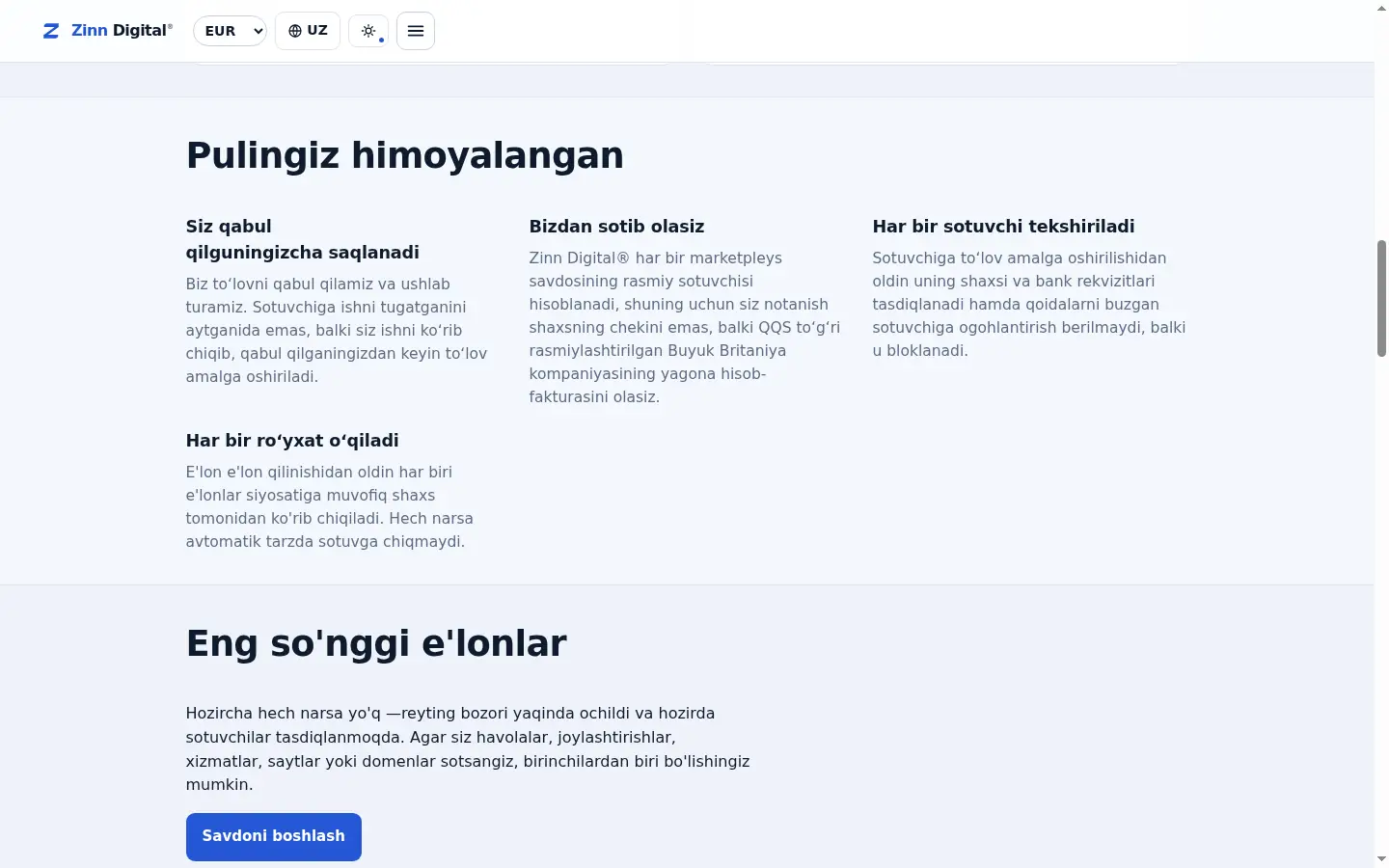This screenshot has width=1389, height=868.
Task: Click the heading "Siz qabul qilguningizcha saqlanadi"
Action: pyautogui.click(x=303, y=239)
